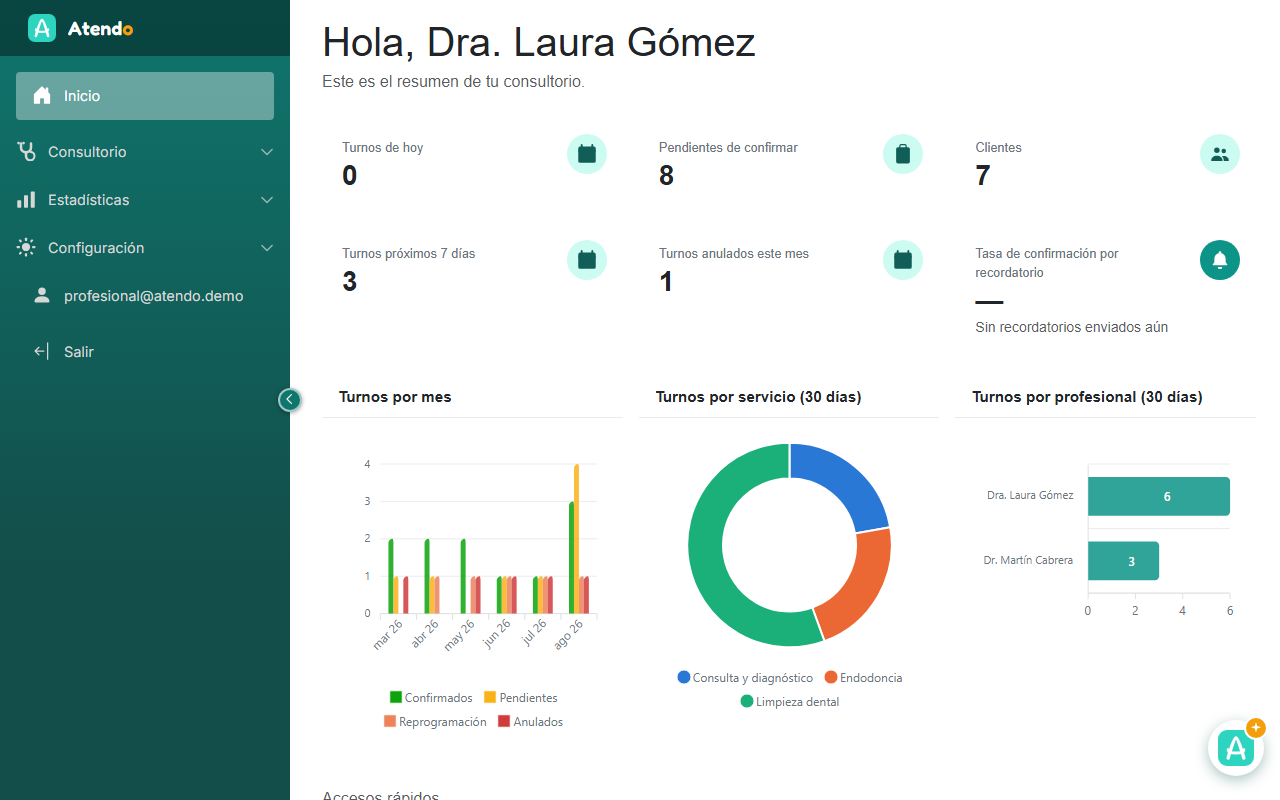This screenshot has width=1280, height=800.
Task: Click the Atendo brand name text
Action: 100,29
